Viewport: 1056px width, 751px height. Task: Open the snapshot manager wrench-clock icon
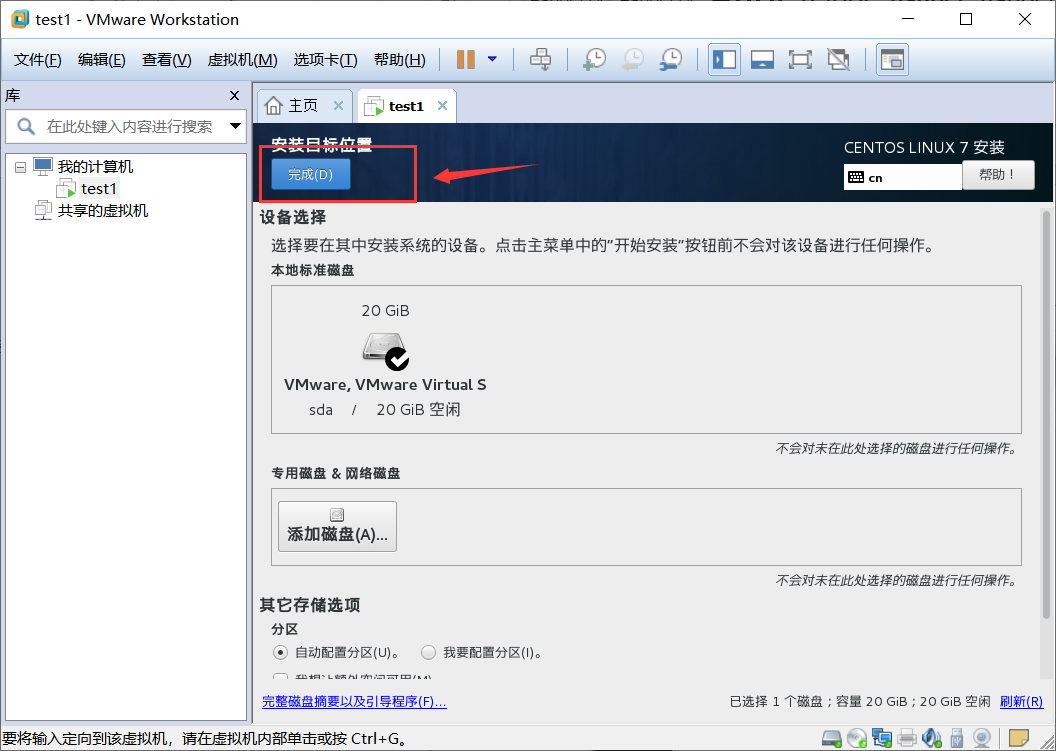(671, 59)
